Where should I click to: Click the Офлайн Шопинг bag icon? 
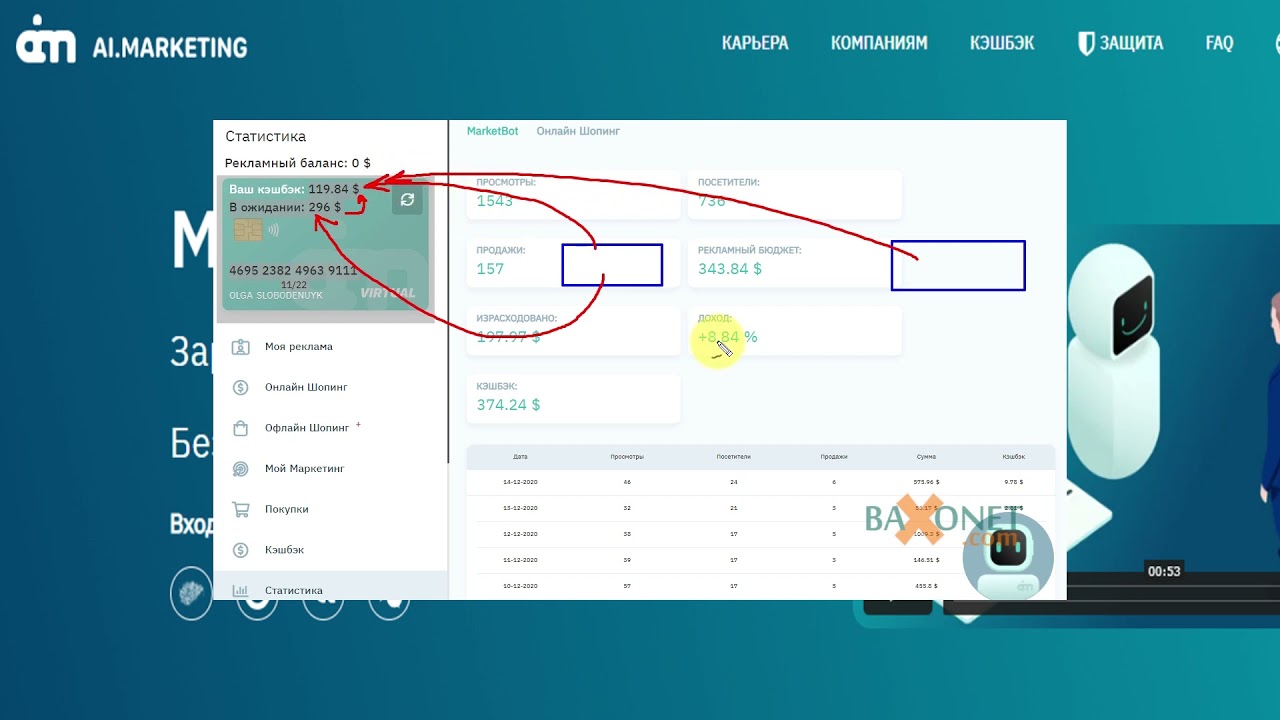[x=240, y=428]
